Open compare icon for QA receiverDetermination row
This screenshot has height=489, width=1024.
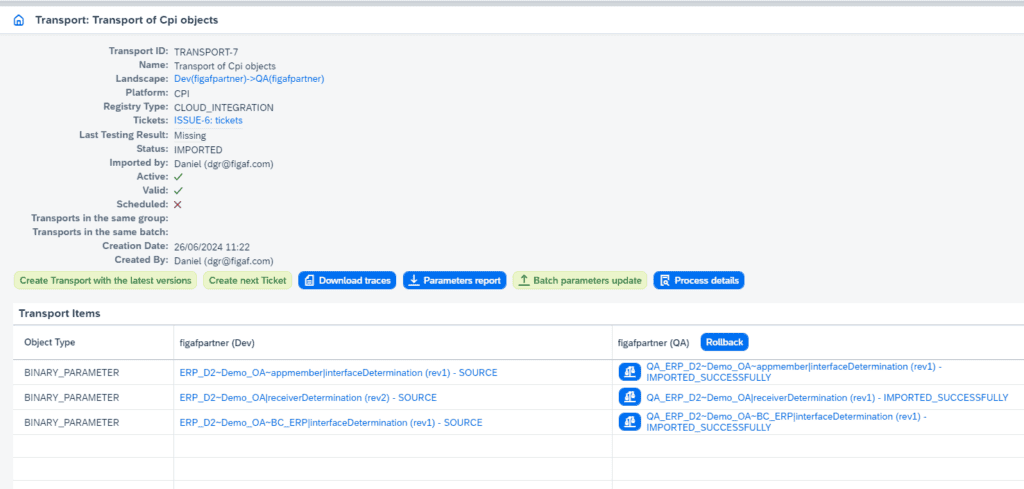click(630, 397)
